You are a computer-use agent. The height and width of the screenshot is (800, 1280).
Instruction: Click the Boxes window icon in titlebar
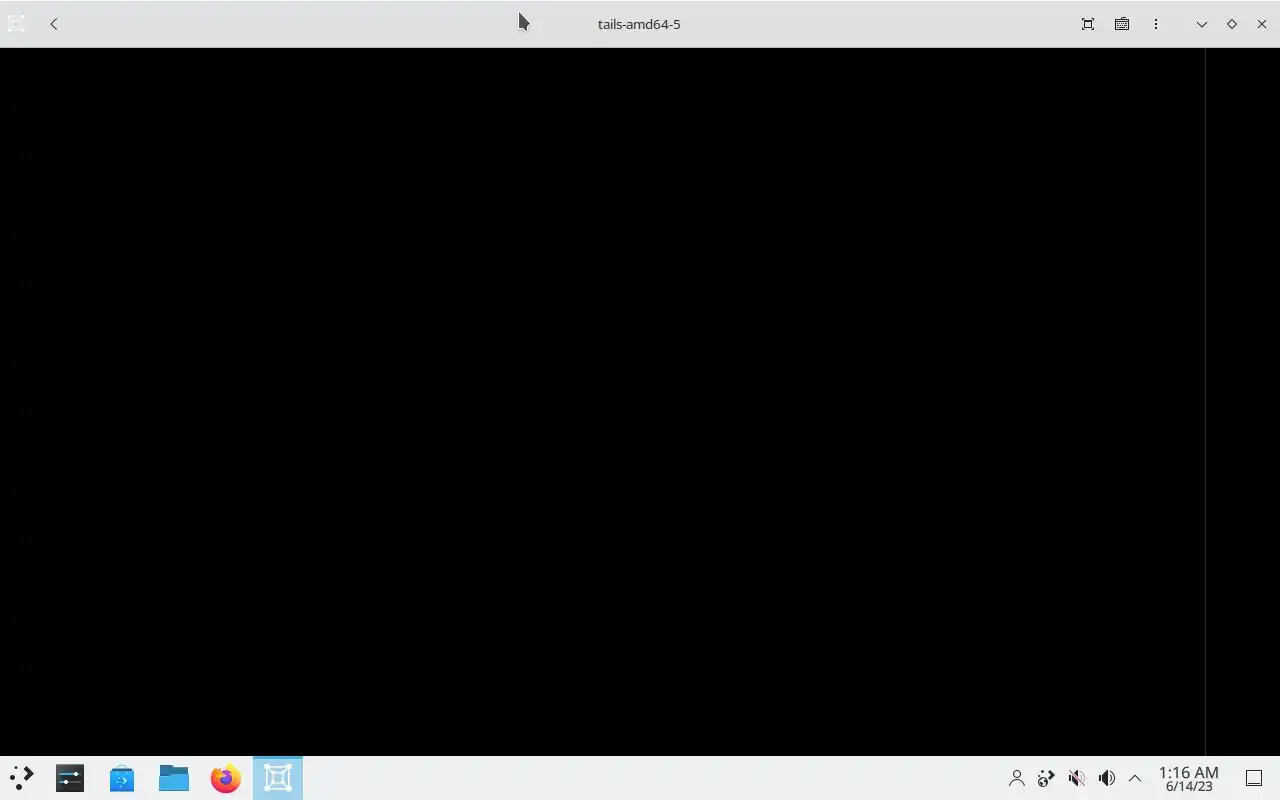tap(16, 24)
